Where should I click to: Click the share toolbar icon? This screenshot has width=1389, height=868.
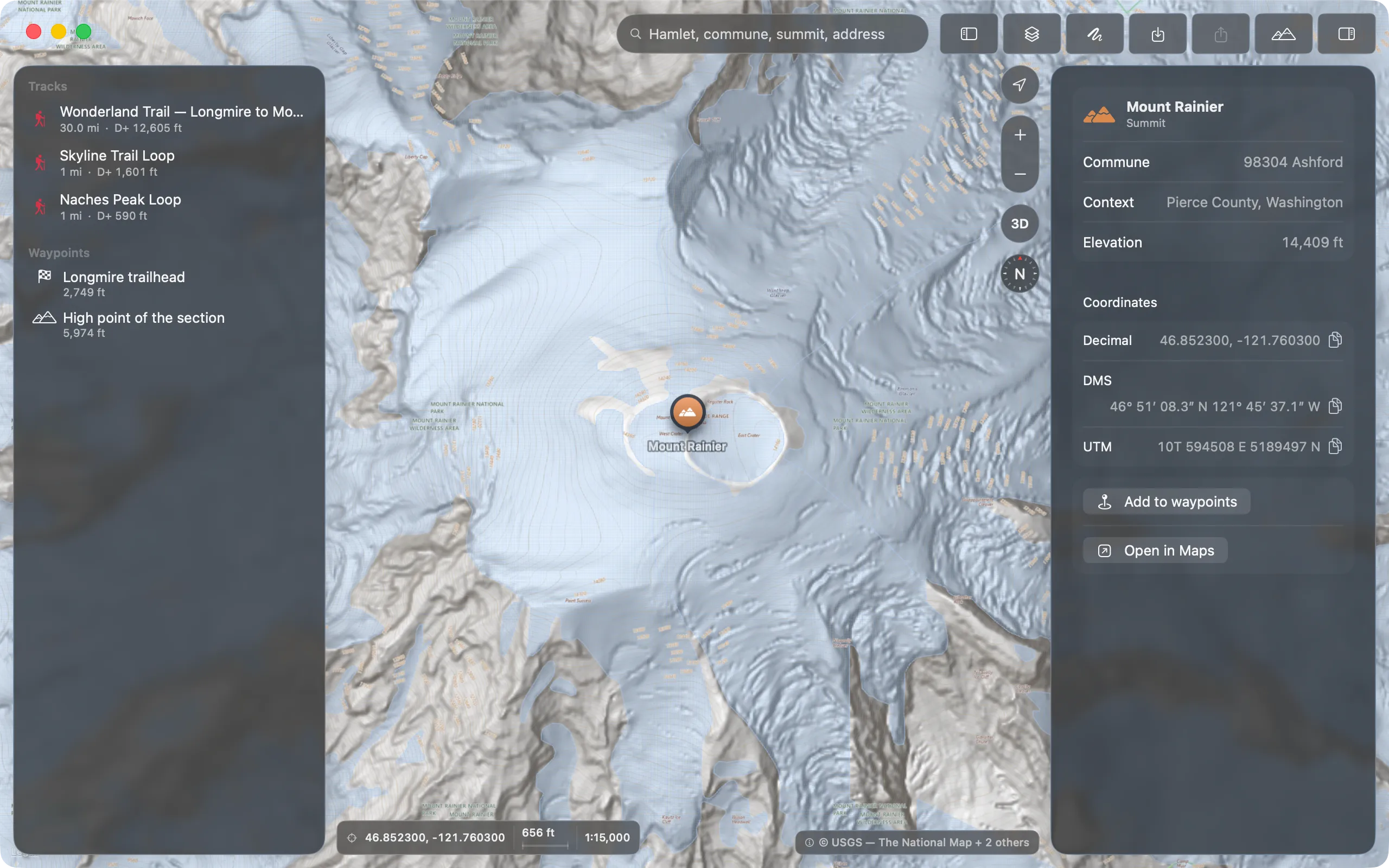[1221, 34]
